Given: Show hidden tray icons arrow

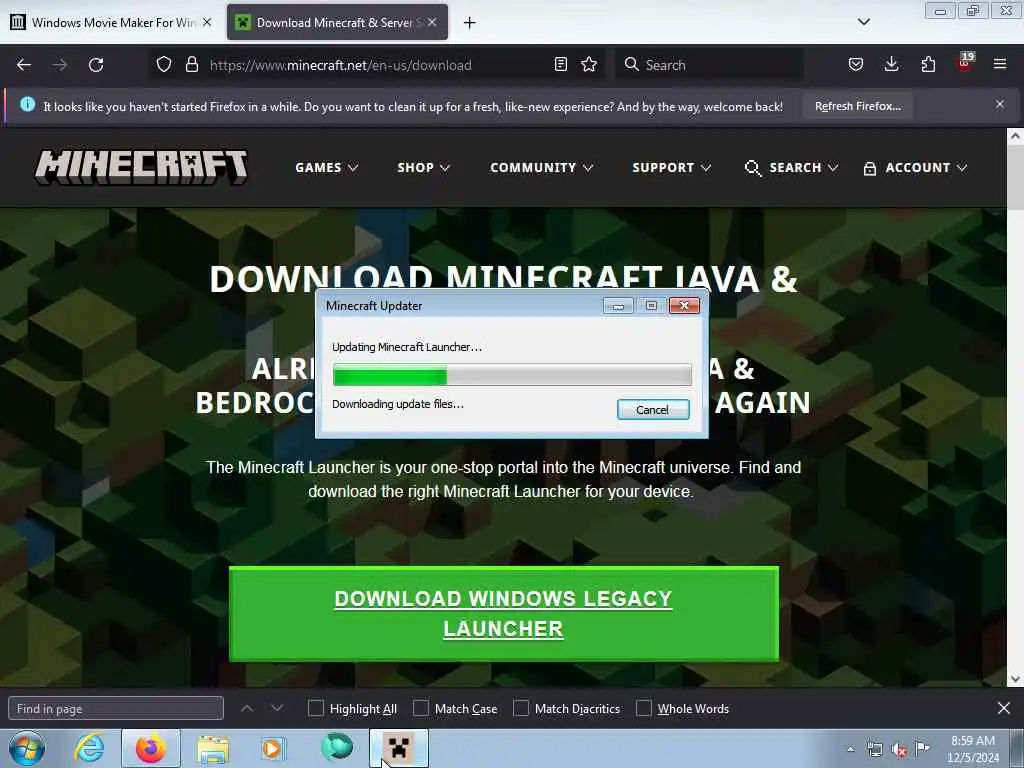Looking at the screenshot, I should [x=850, y=750].
